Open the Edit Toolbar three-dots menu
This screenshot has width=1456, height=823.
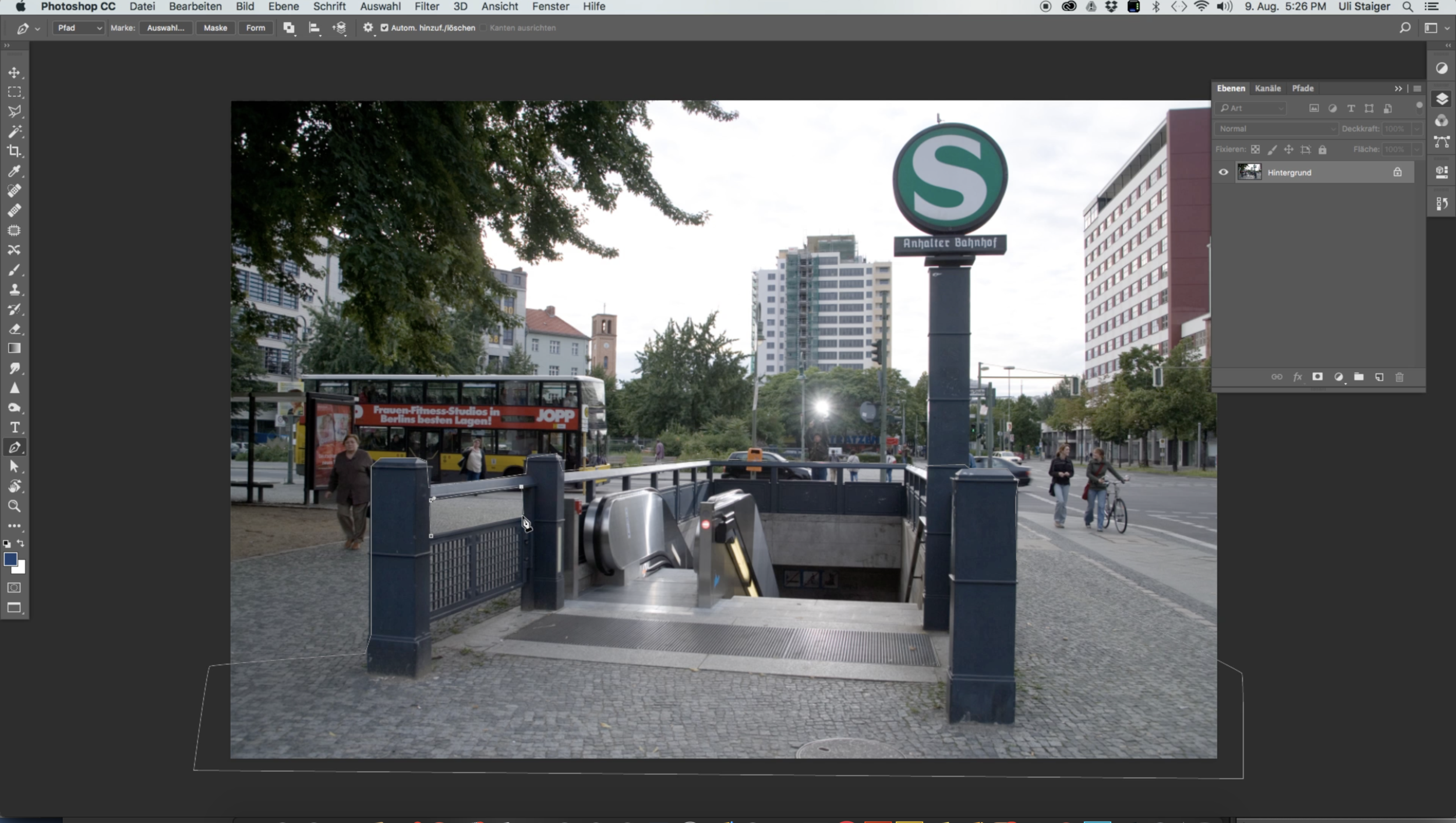tap(15, 525)
